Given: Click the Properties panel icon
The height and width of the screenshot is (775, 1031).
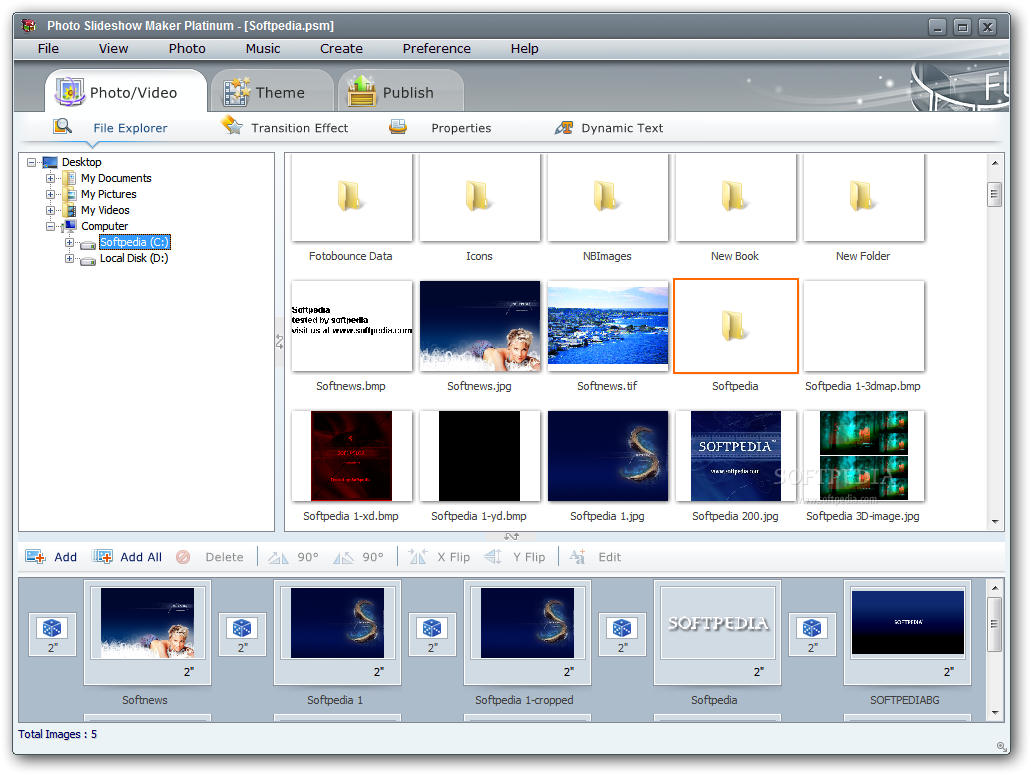Looking at the screenshot, I should [x=398, y=126].
